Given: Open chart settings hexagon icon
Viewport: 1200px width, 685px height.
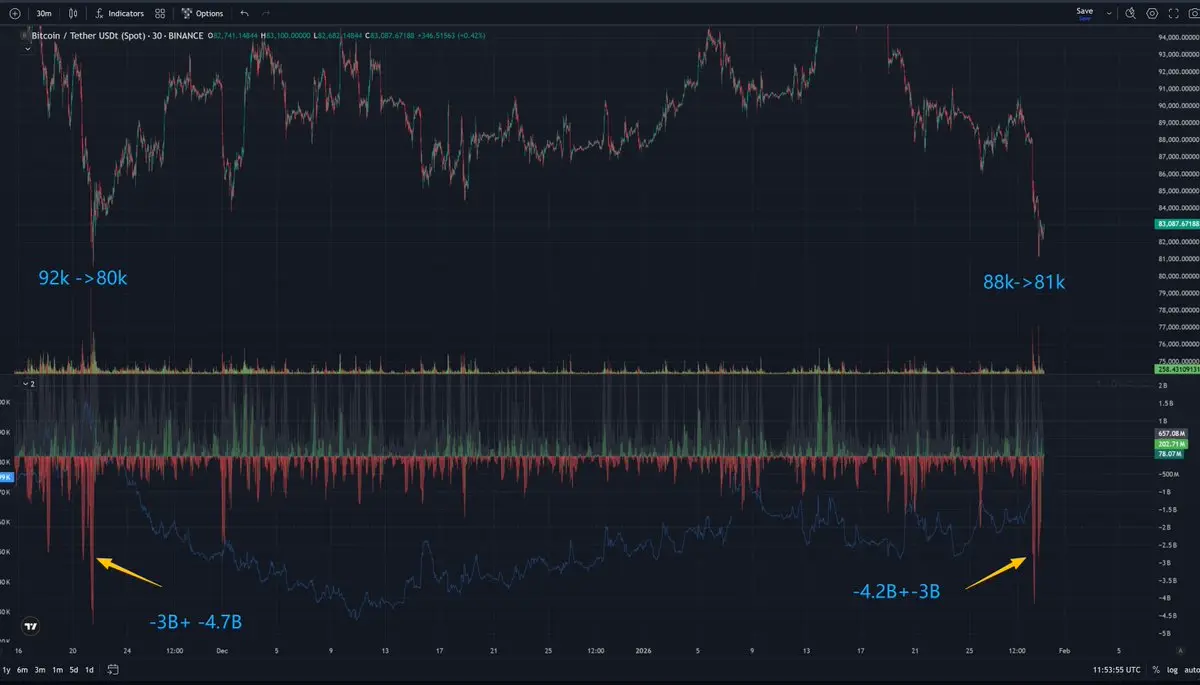Looking at the screenshot, I should [1152, 13].
